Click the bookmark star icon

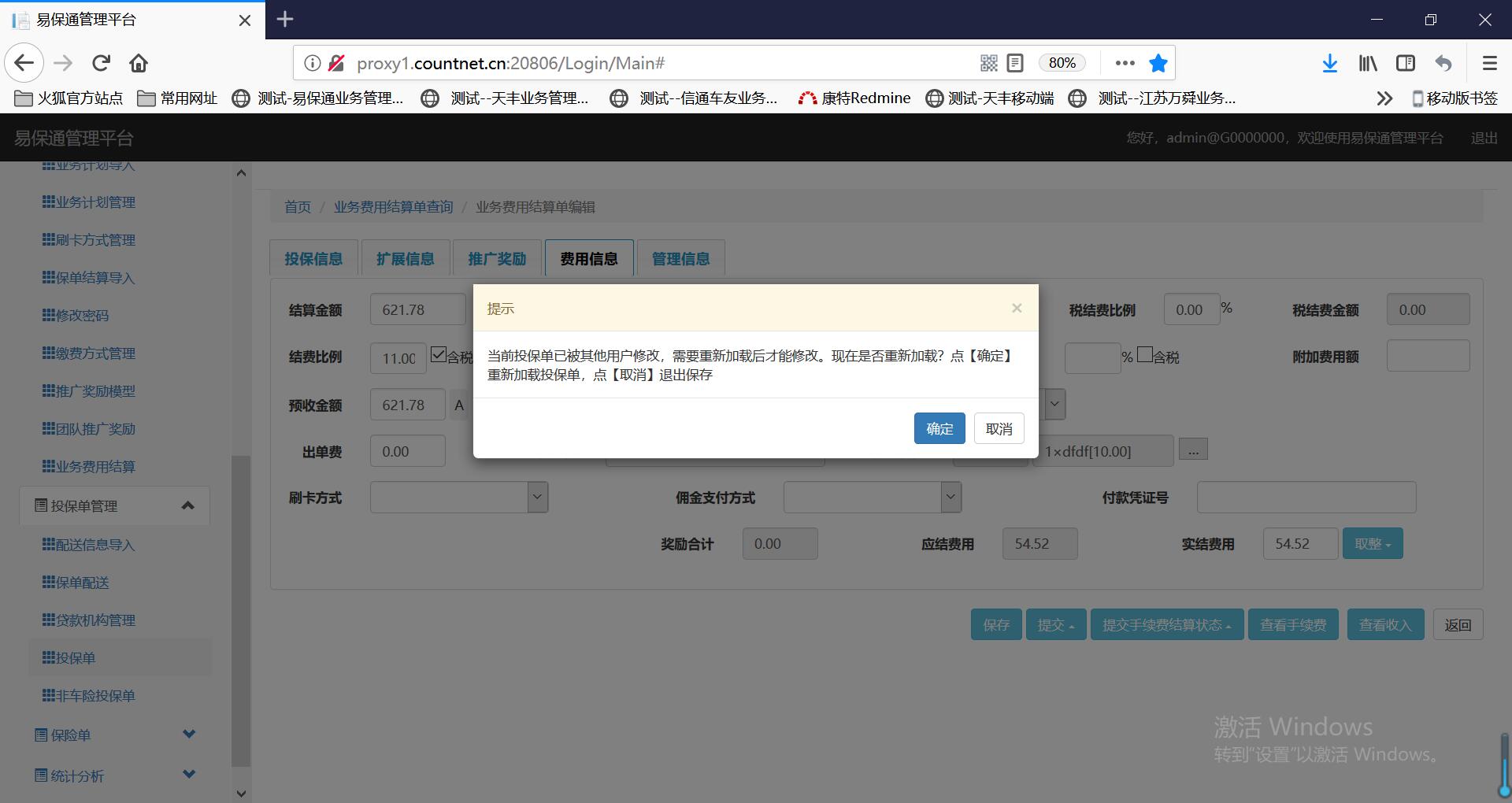pyautogui.click(x=1158, y=63)
